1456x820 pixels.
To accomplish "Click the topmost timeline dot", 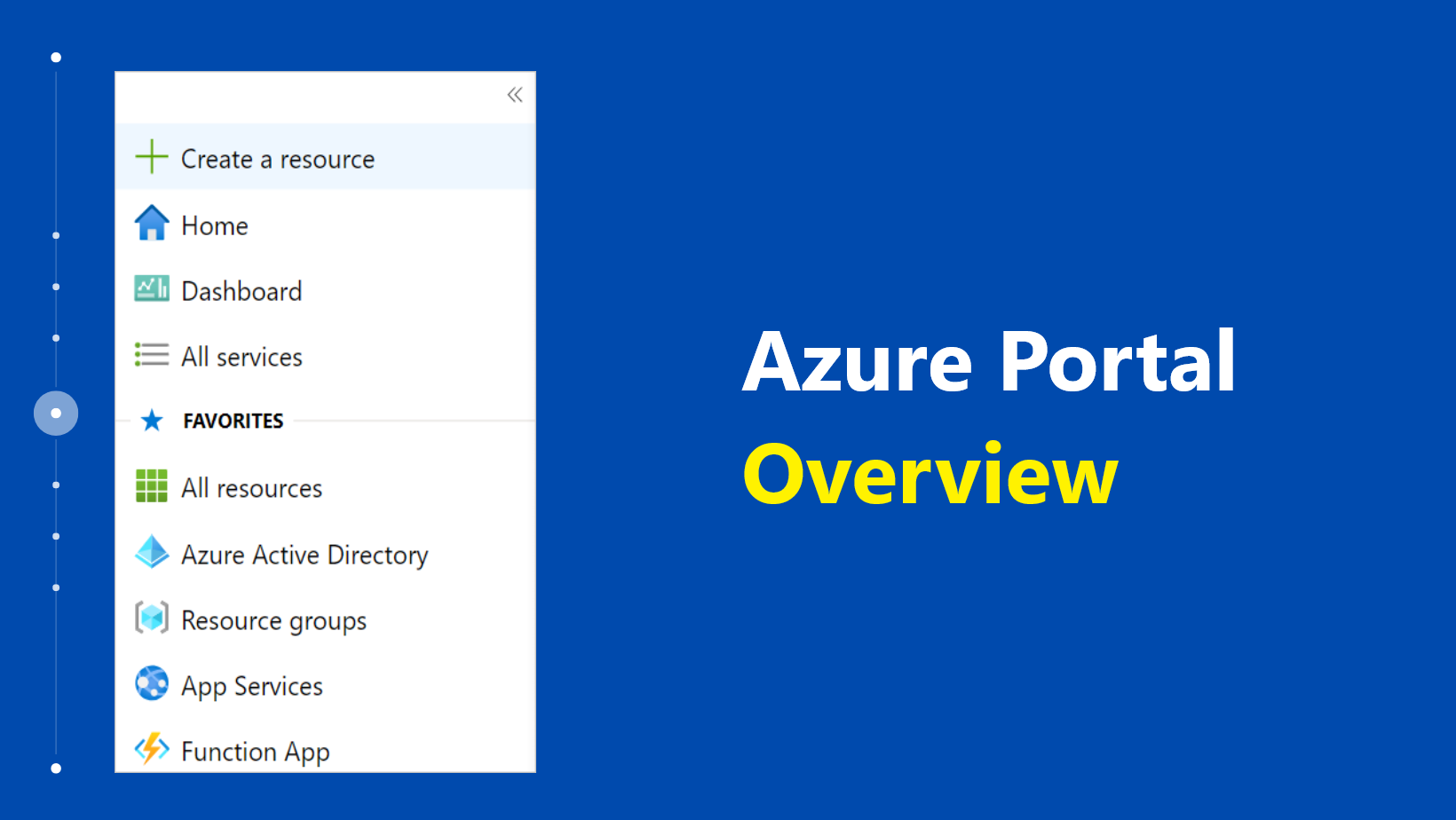I will pos(56,58).
